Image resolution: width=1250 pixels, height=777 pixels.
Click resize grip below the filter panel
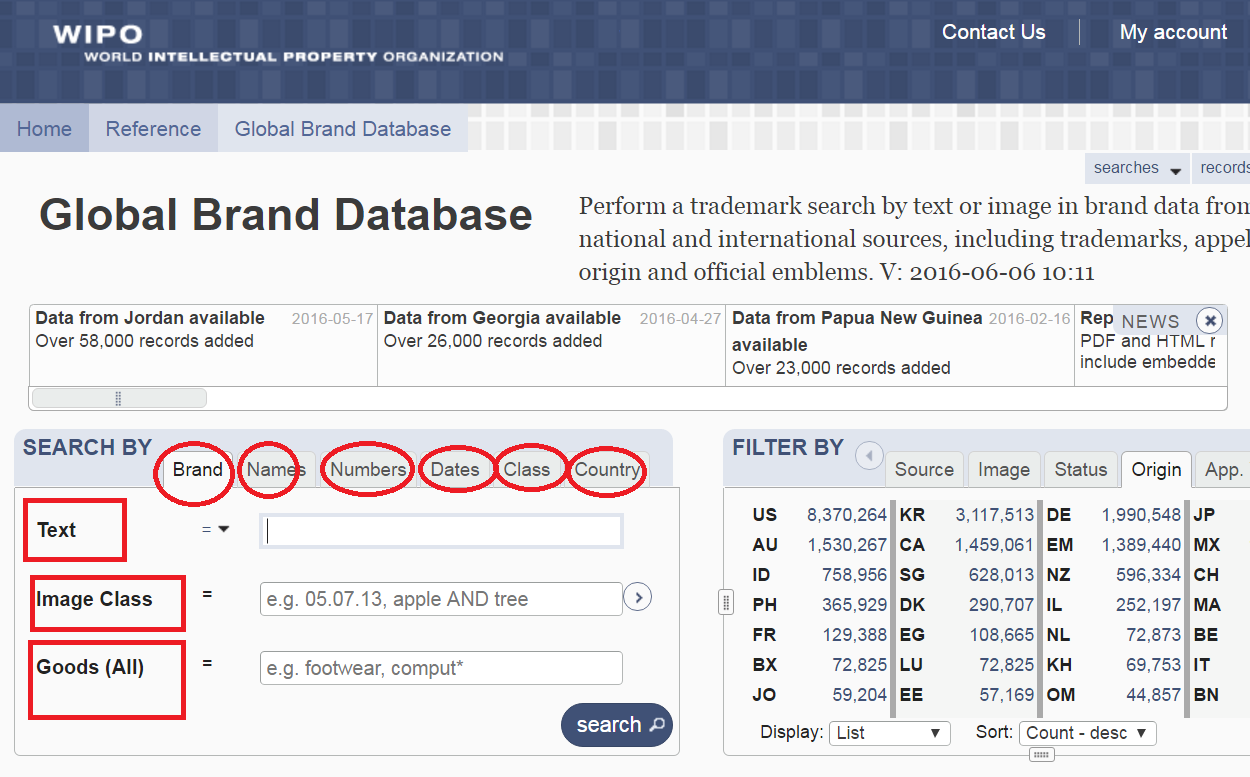(1041, 755)
